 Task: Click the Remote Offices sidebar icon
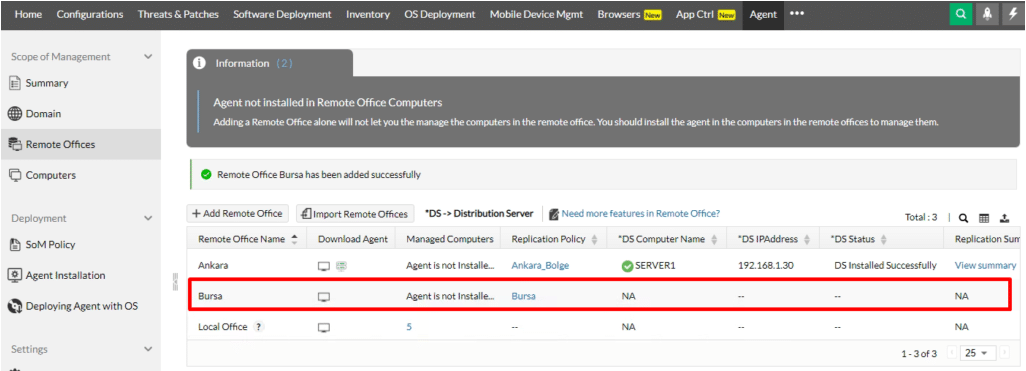coord(14,145)
